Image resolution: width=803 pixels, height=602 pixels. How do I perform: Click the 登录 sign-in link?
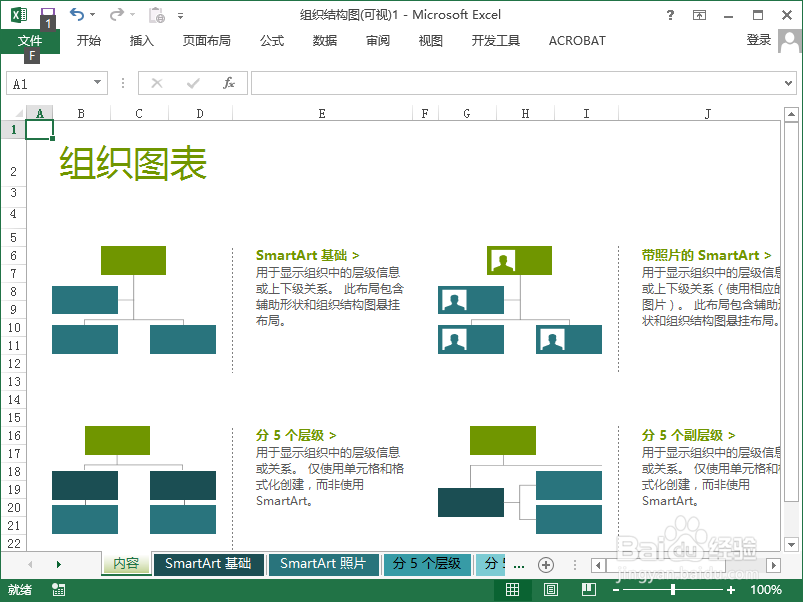click(758, 40)
